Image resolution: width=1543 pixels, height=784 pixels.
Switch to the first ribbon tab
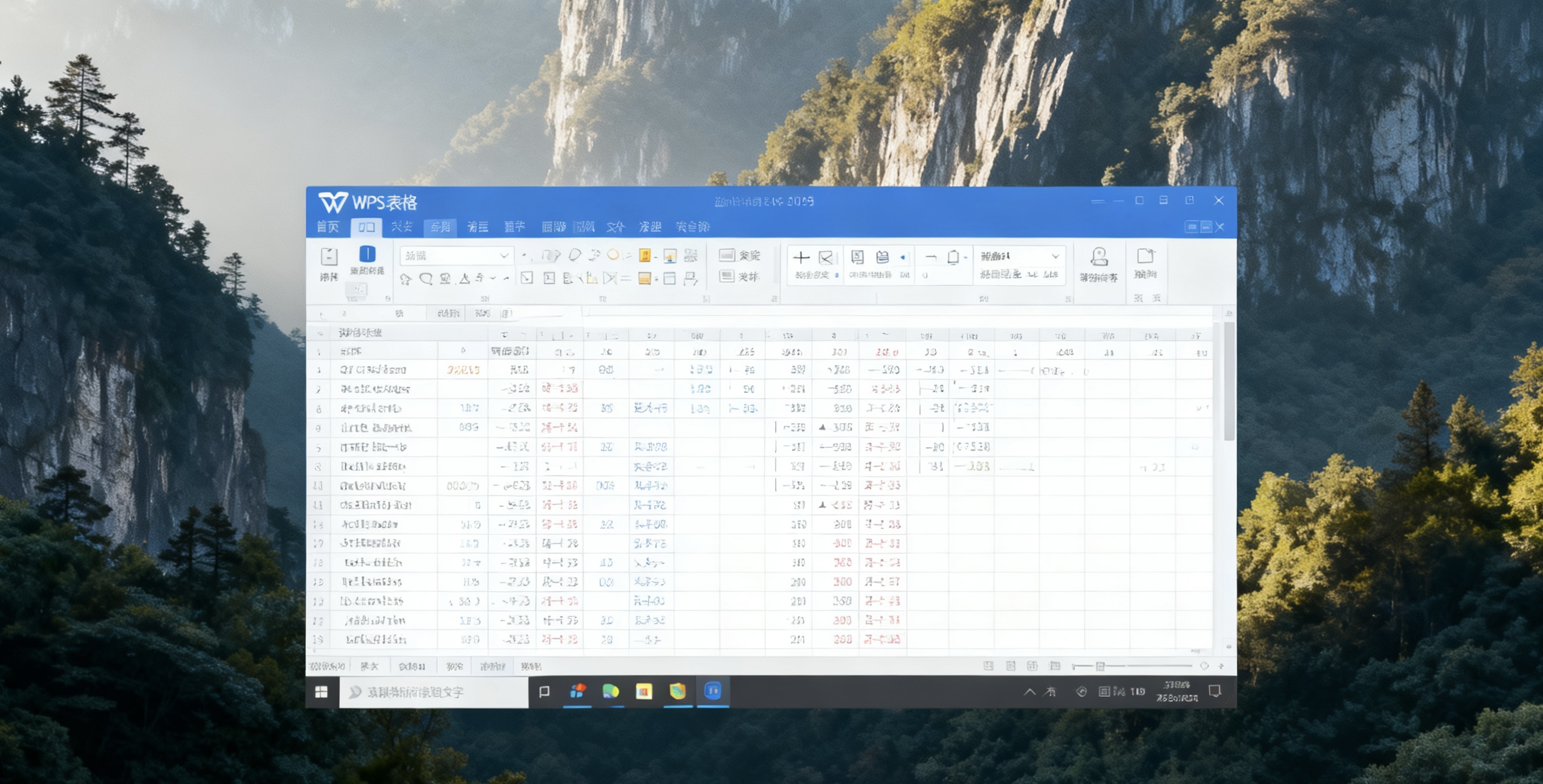[329, 227]
